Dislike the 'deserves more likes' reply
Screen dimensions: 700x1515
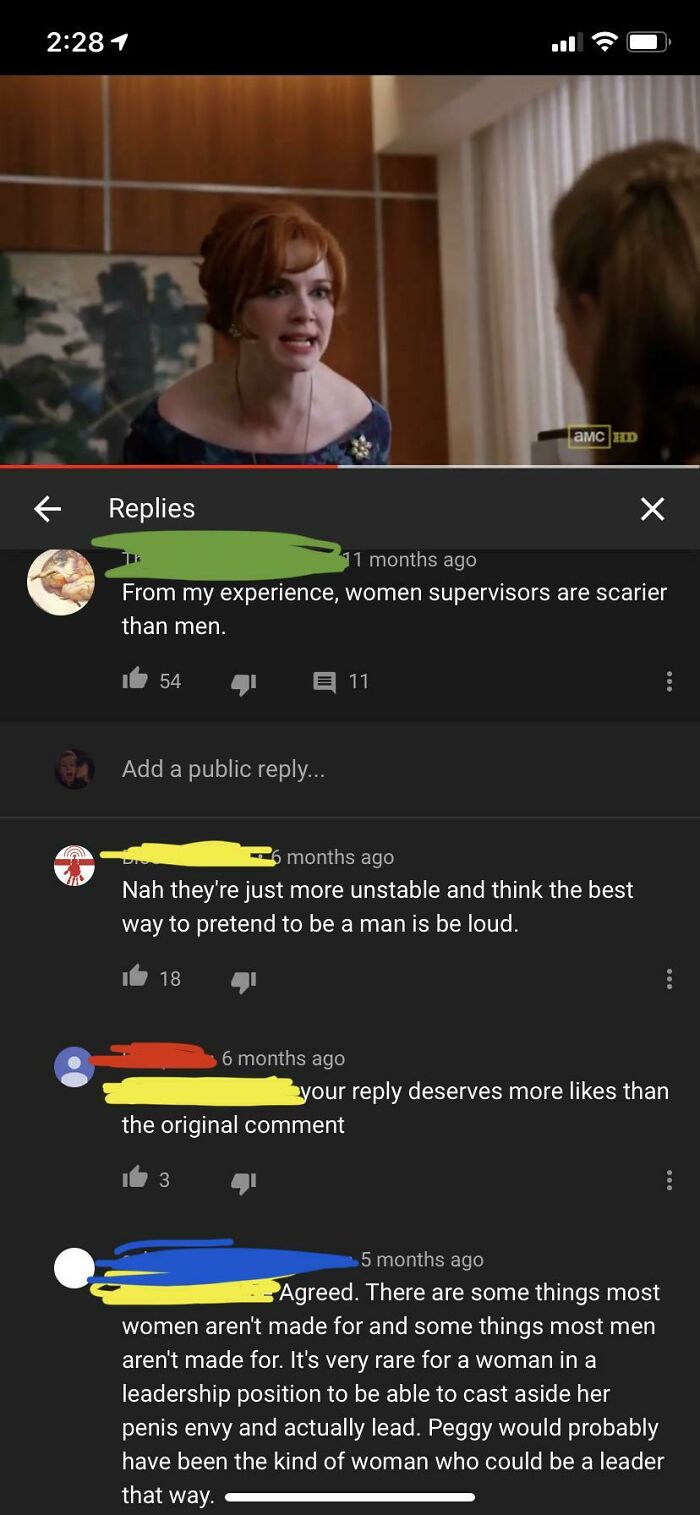tap(244, 1181)
